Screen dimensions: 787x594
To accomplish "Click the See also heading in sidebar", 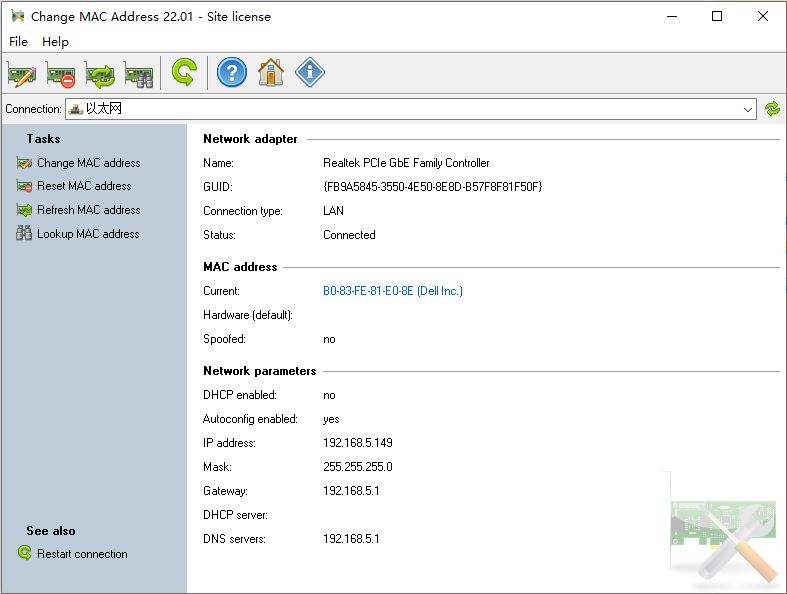I will tap(51, 531).
